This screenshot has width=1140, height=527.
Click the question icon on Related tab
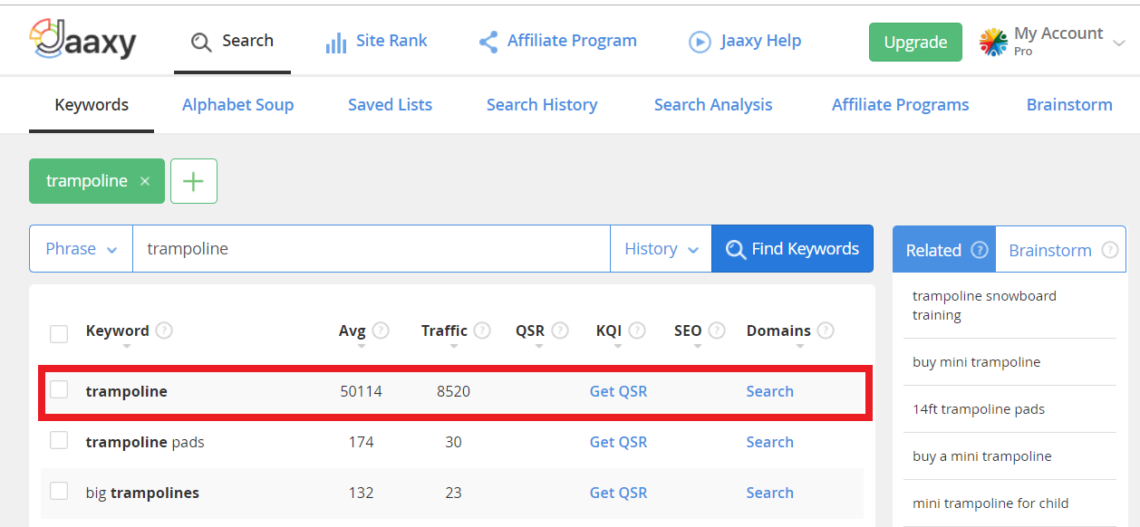979,250
